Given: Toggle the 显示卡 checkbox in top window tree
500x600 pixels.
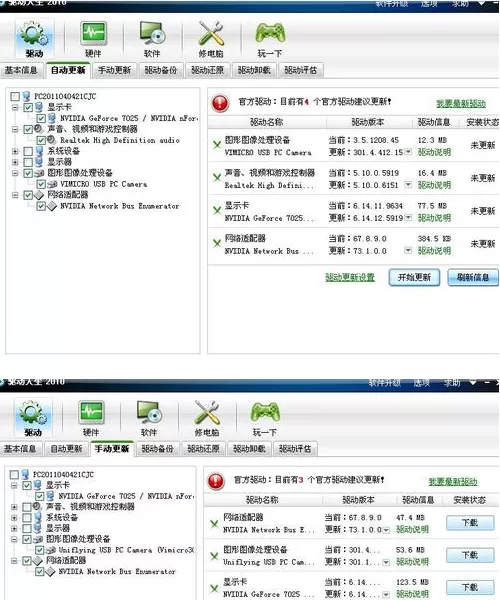Looking at the screenshot, I should [28, 107].
